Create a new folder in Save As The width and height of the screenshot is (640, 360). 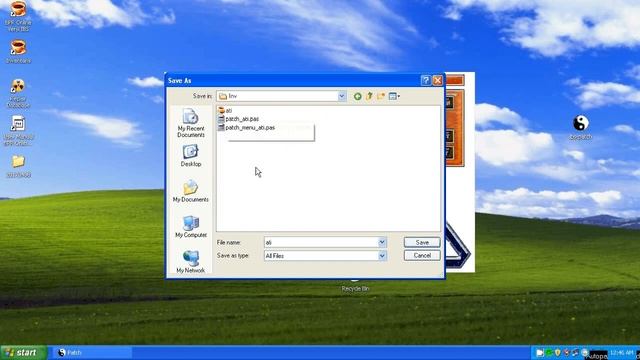click(x=381, y=96)
